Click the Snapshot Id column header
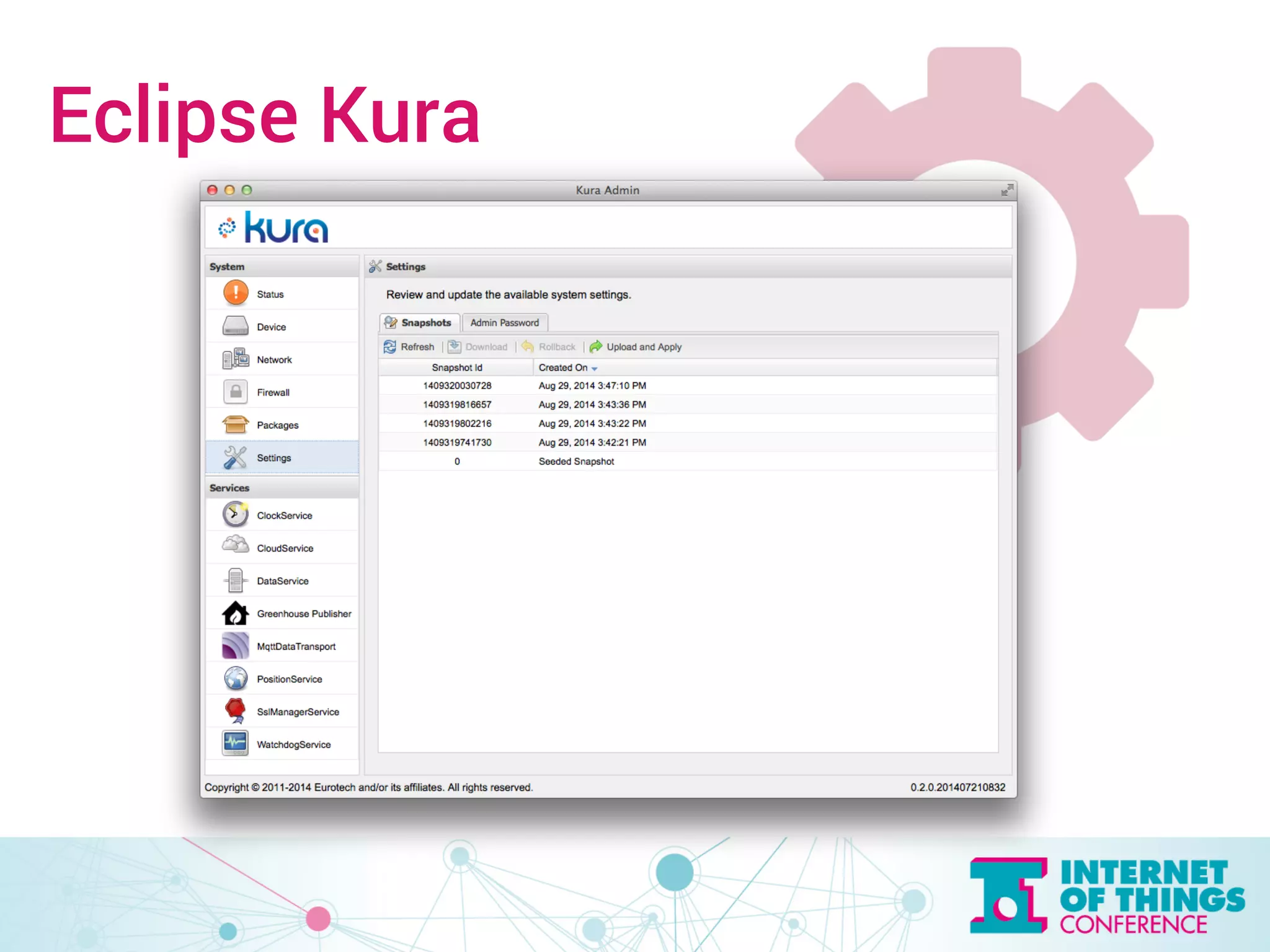This screenshot has height=952, width=1270. click(x=456, y=368)
